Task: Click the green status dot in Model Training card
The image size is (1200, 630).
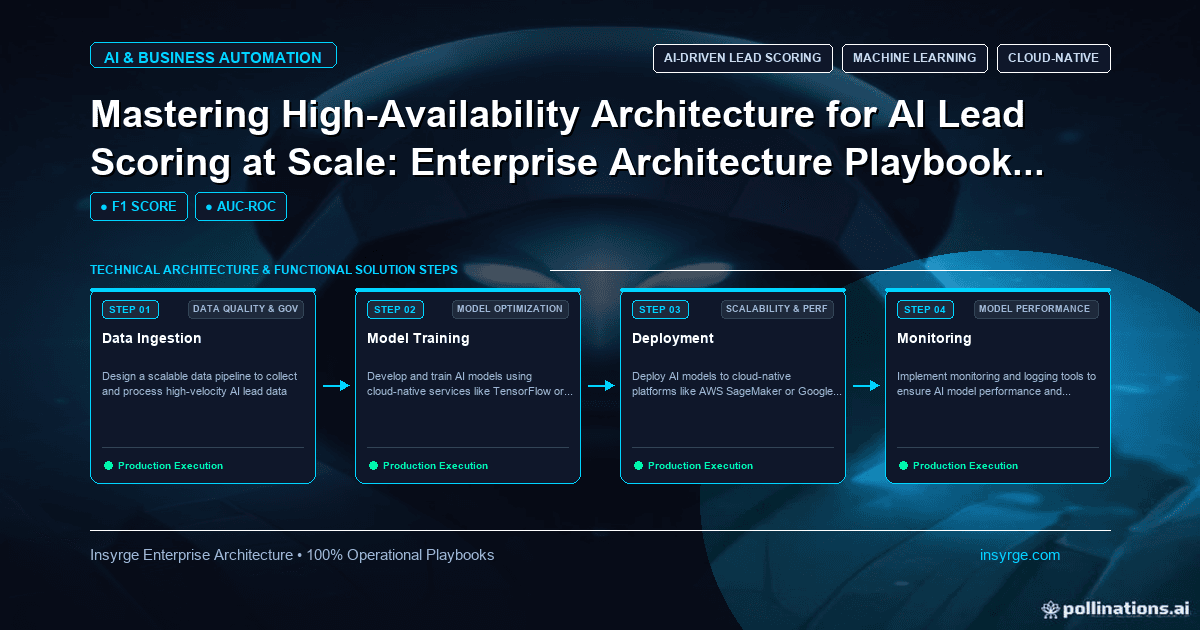Action: tap(373, 465)
